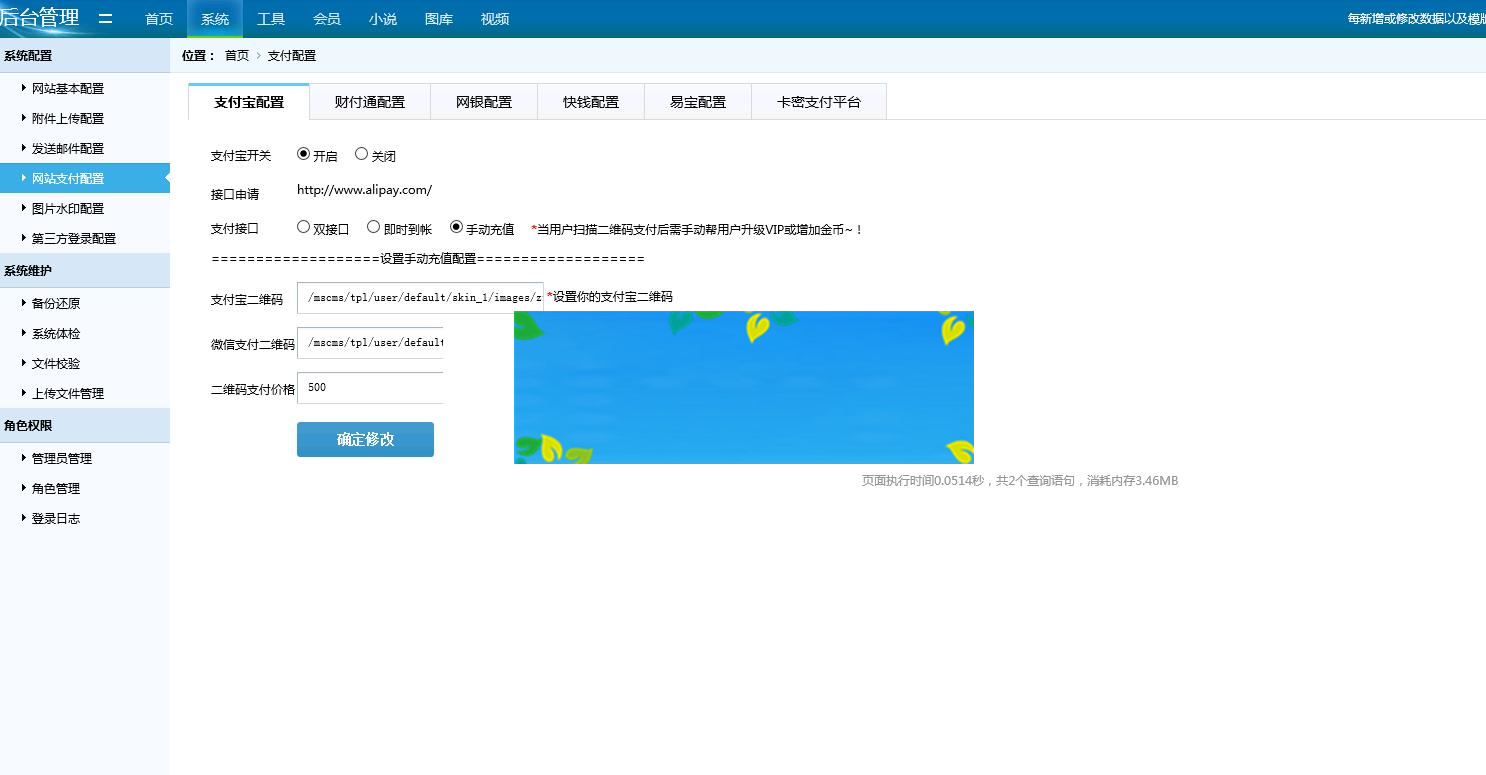
Task: Expand the 系统体检 maintenance entry
Action: point(55,333)
